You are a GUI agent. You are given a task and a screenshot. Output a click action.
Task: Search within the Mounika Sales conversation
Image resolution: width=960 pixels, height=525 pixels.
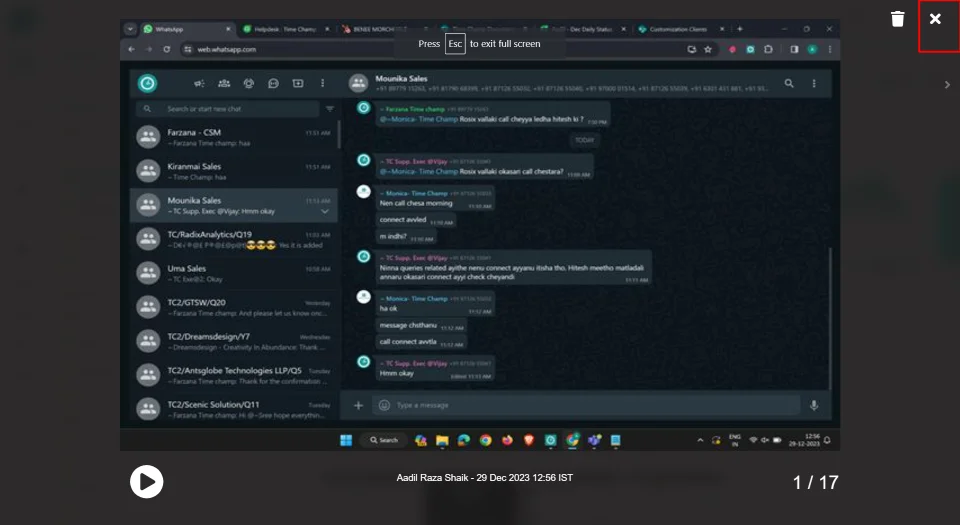(x=789, y=83)
